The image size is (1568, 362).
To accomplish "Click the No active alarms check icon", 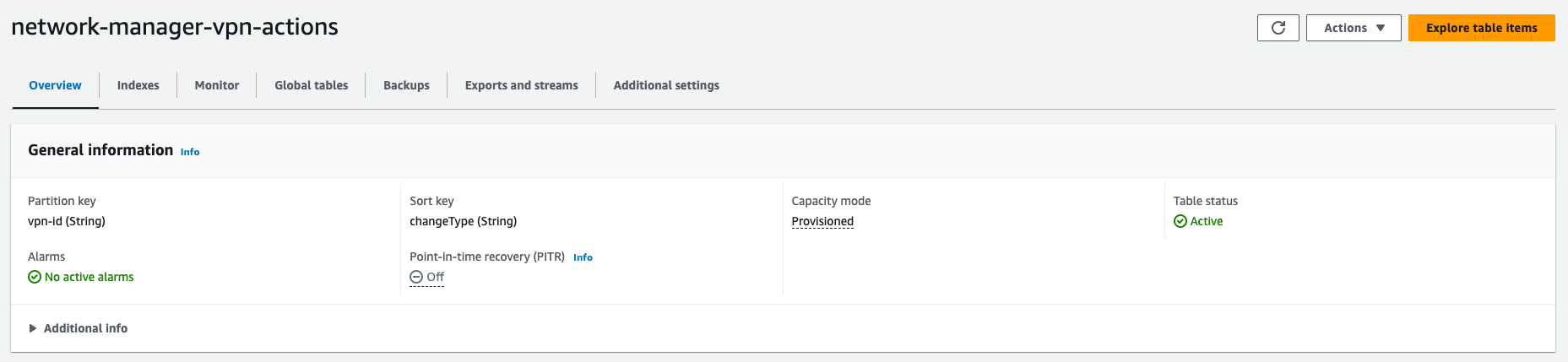I will (35, 277).
